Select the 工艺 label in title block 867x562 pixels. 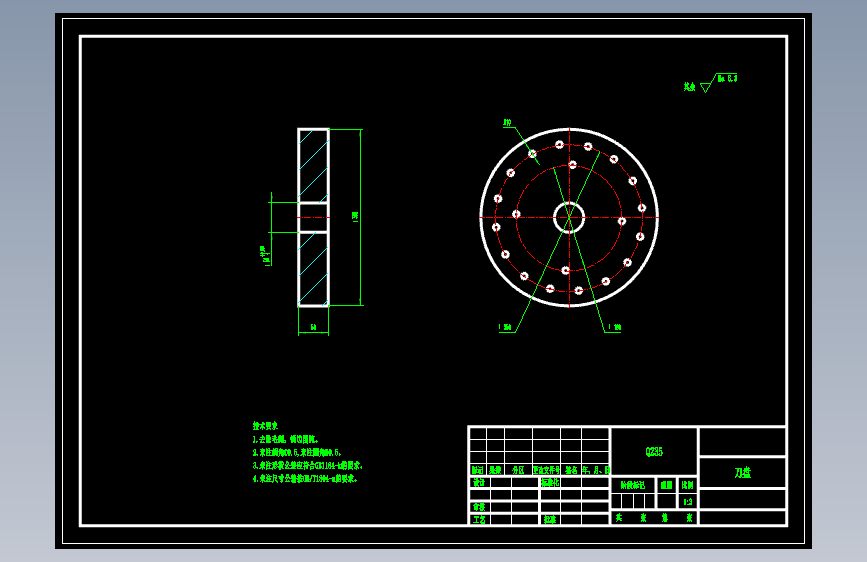[x=479, y=520]
